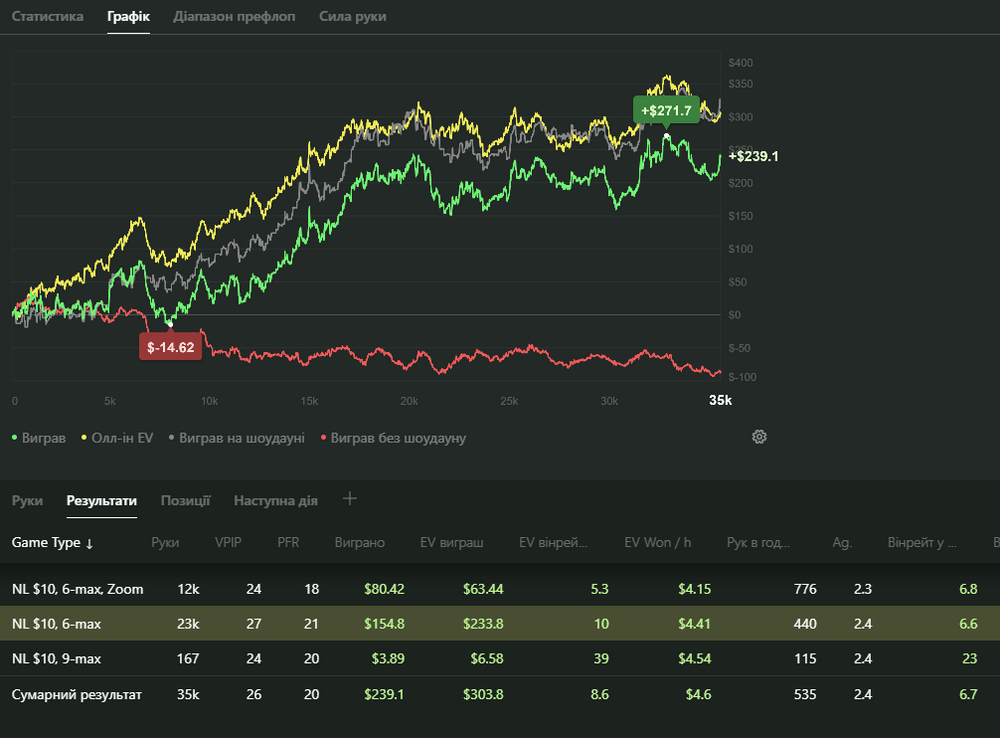The height and width of the screenshot is (738, 1000).
Task: Click sort arrow beside Game Type
Action: click(x=89, y=543)
